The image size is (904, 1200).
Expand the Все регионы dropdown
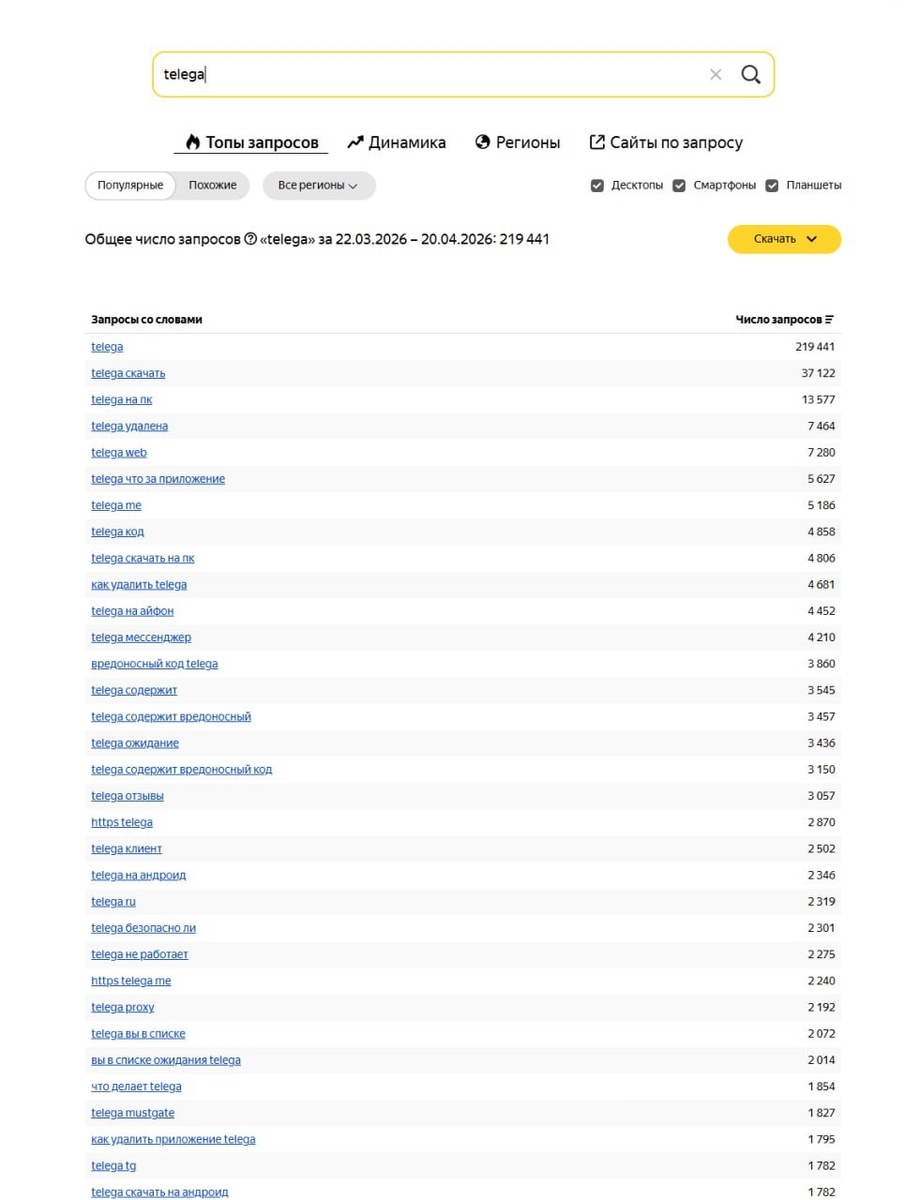click(x=318, y=186)
